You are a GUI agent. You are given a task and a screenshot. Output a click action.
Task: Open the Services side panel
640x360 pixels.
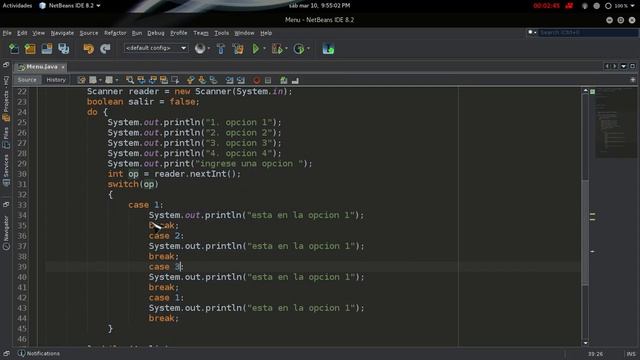click(6, 170)
